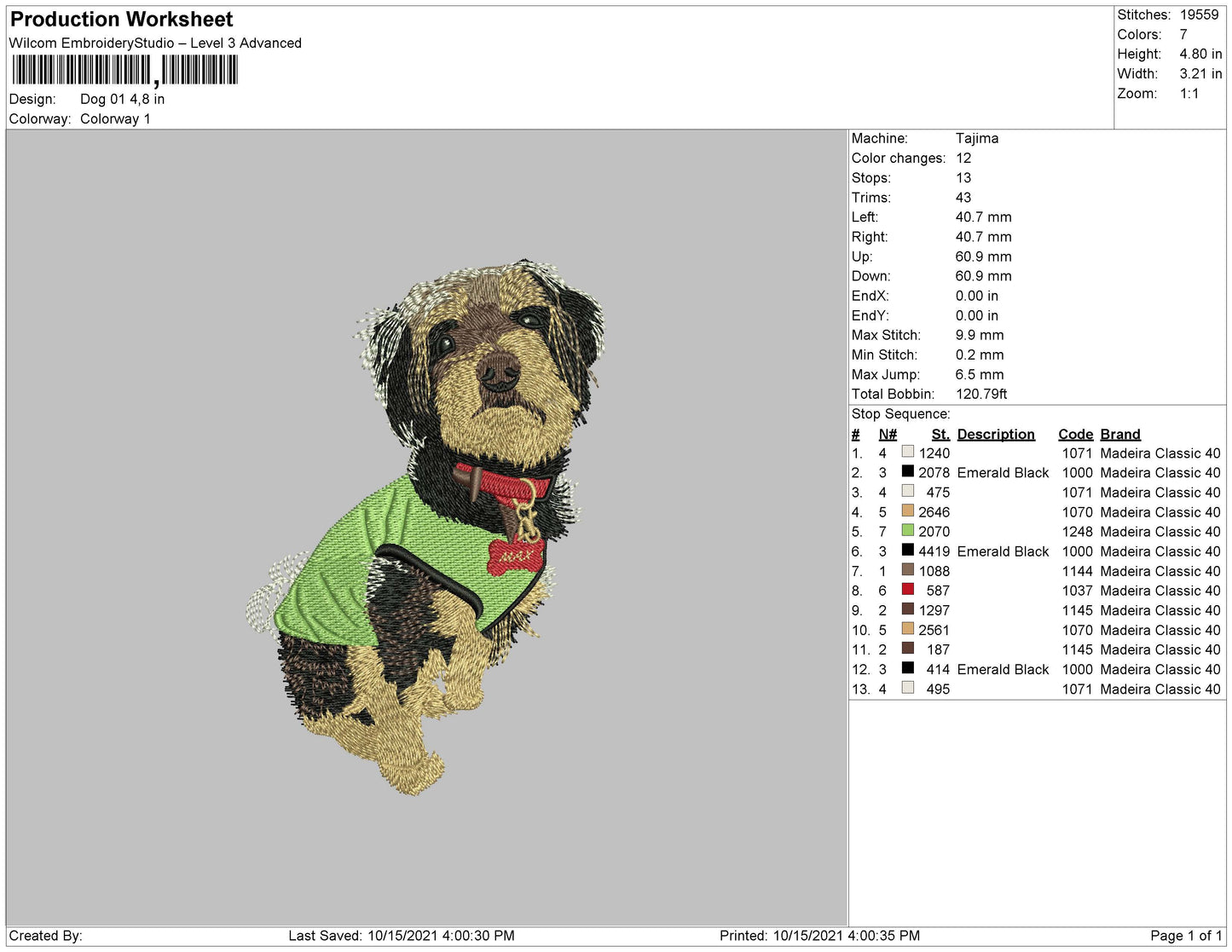Click black swatch of stop 6 (4419 stitches)
The height and width of the screenshot is (952, 1232).
[908, 550]
